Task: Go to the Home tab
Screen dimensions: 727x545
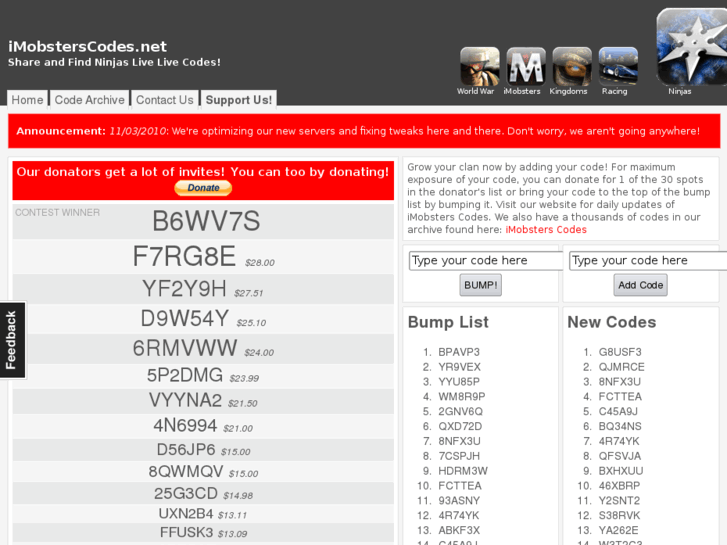Action: 27,100
